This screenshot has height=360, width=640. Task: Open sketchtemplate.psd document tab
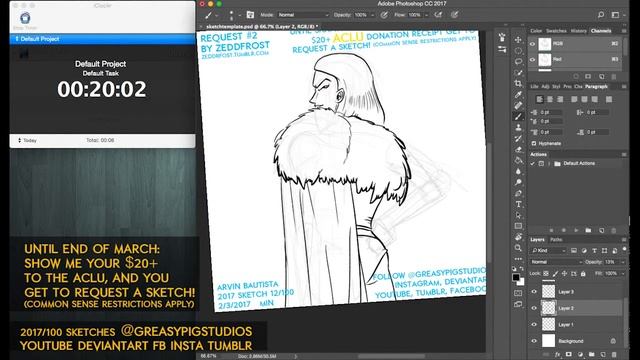pos(261,27)
